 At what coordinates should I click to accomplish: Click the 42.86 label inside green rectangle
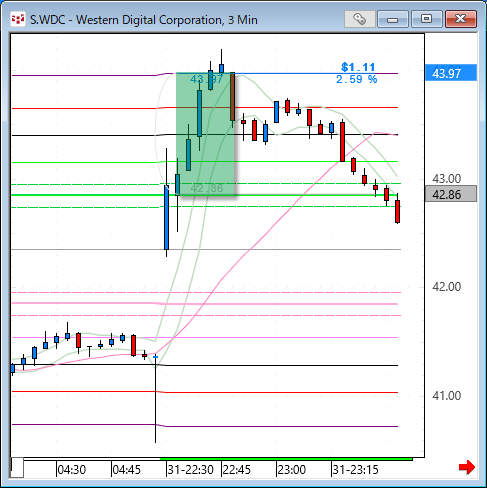207,188
